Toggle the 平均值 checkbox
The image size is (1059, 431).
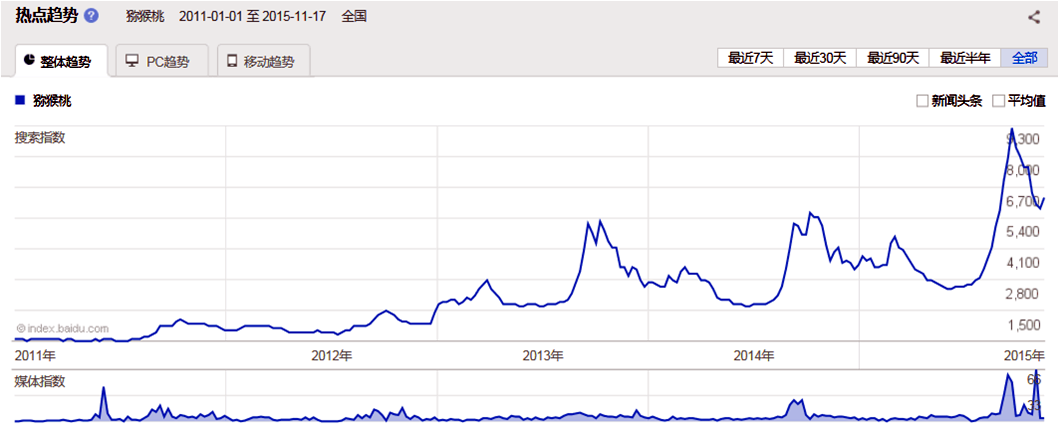(998, 101)
